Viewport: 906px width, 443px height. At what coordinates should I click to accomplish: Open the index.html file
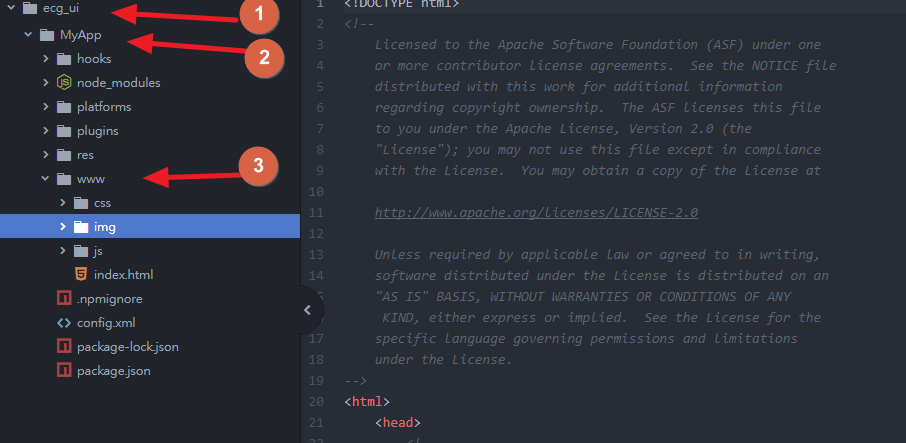click(x=124, y=275)
